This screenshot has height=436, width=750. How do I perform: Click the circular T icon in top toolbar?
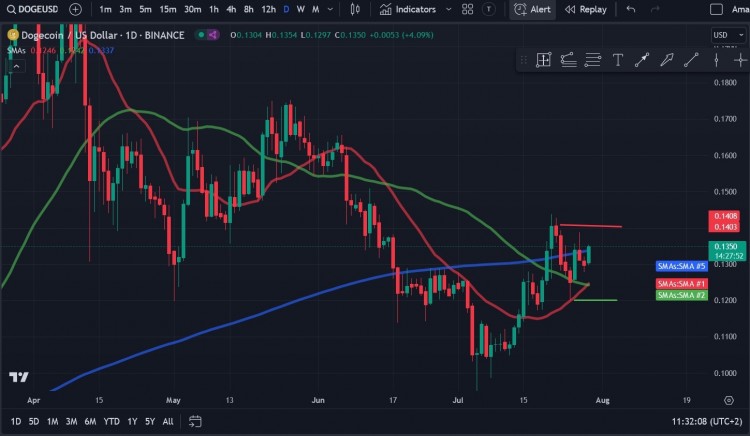click(x=488, y=9)
